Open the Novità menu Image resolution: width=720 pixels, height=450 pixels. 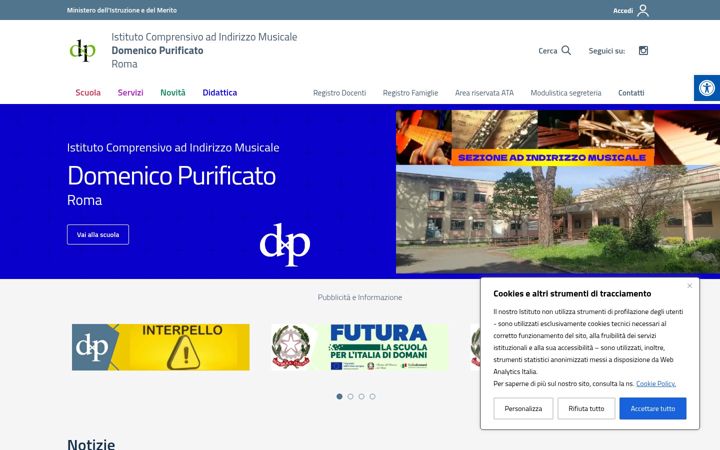(x=173, y=93)
